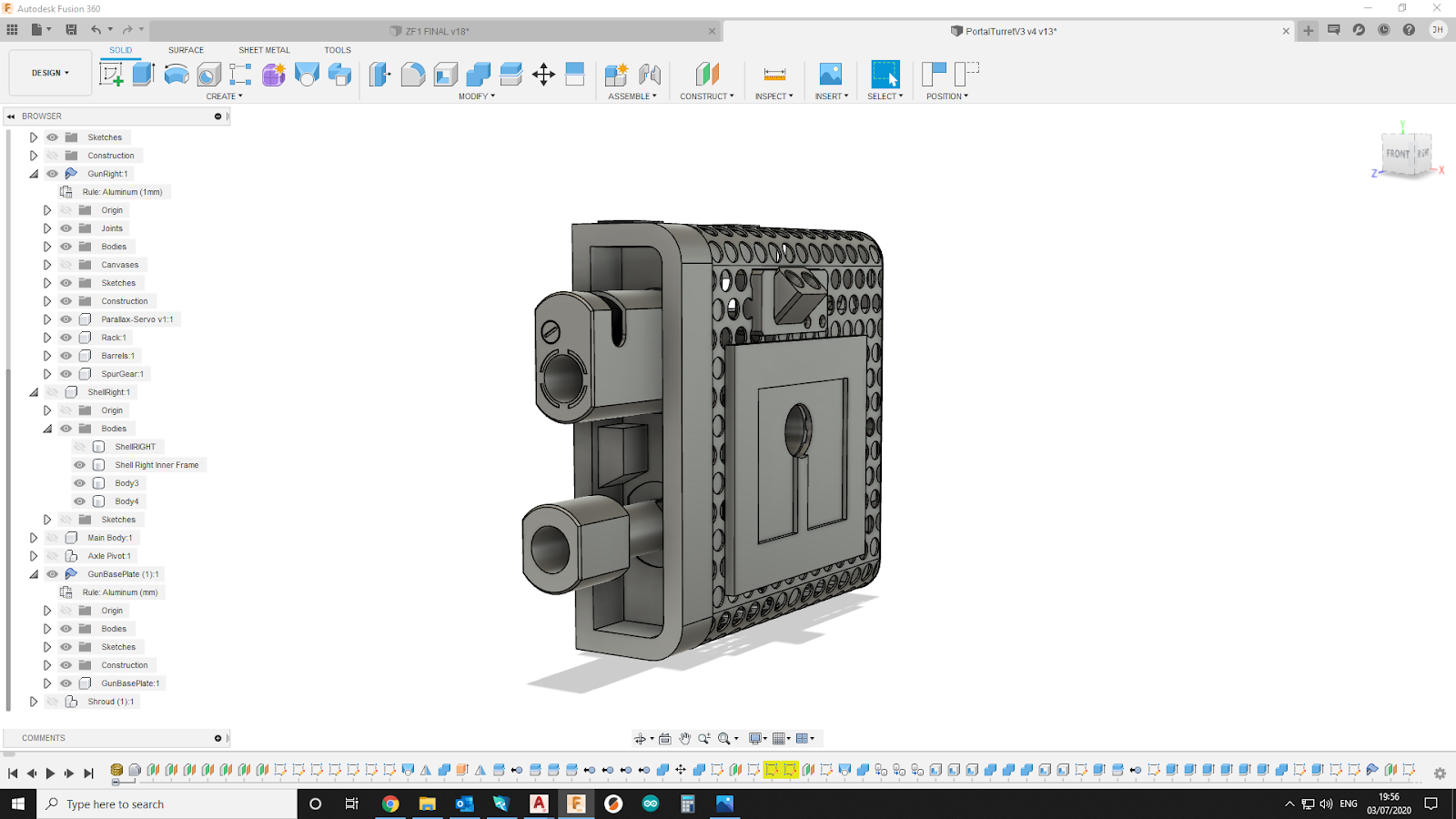The width and height of the screenshot is (1456, 819).
Task: Expand the Main Body:1 component
Action: point(34,538)
